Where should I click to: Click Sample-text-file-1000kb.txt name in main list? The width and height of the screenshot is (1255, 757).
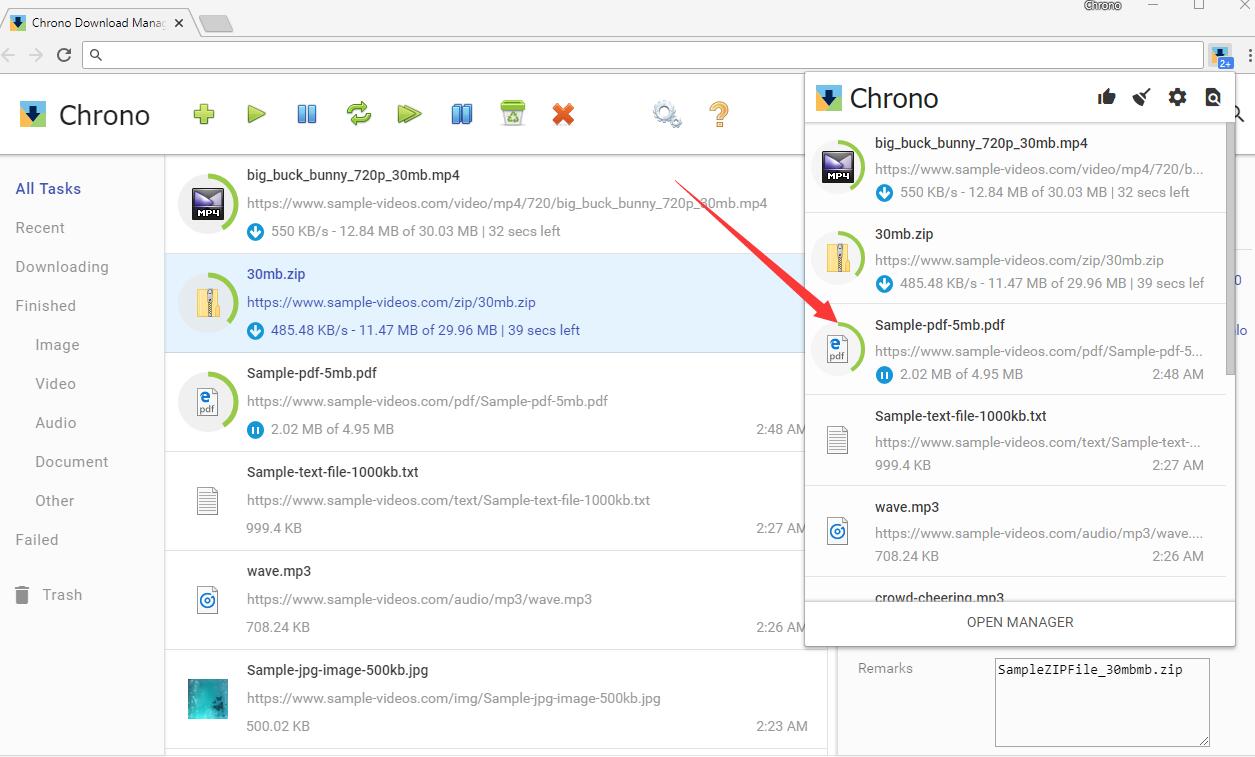click(333, 472)
